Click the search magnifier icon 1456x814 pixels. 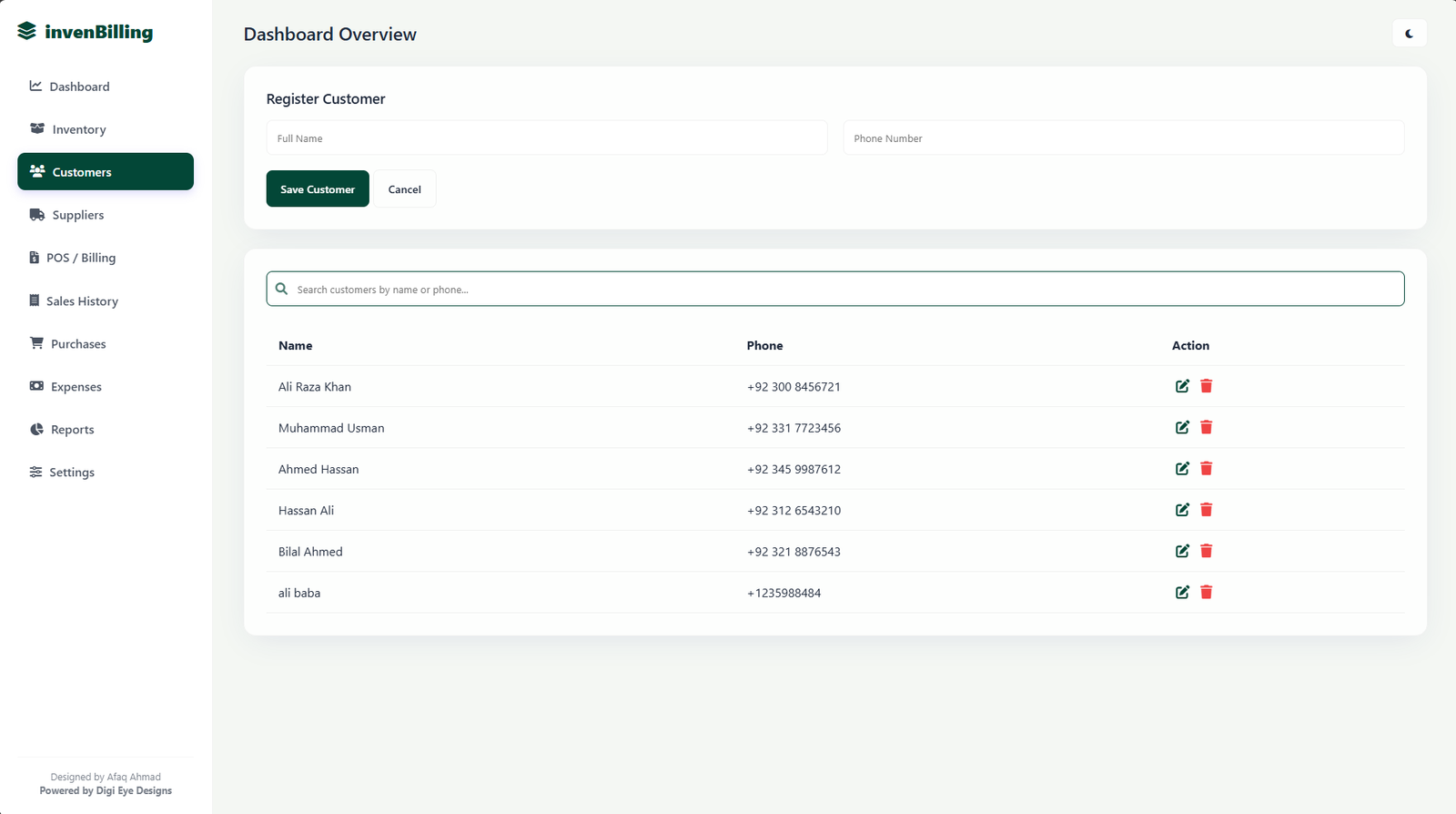[x=282, y=289]
